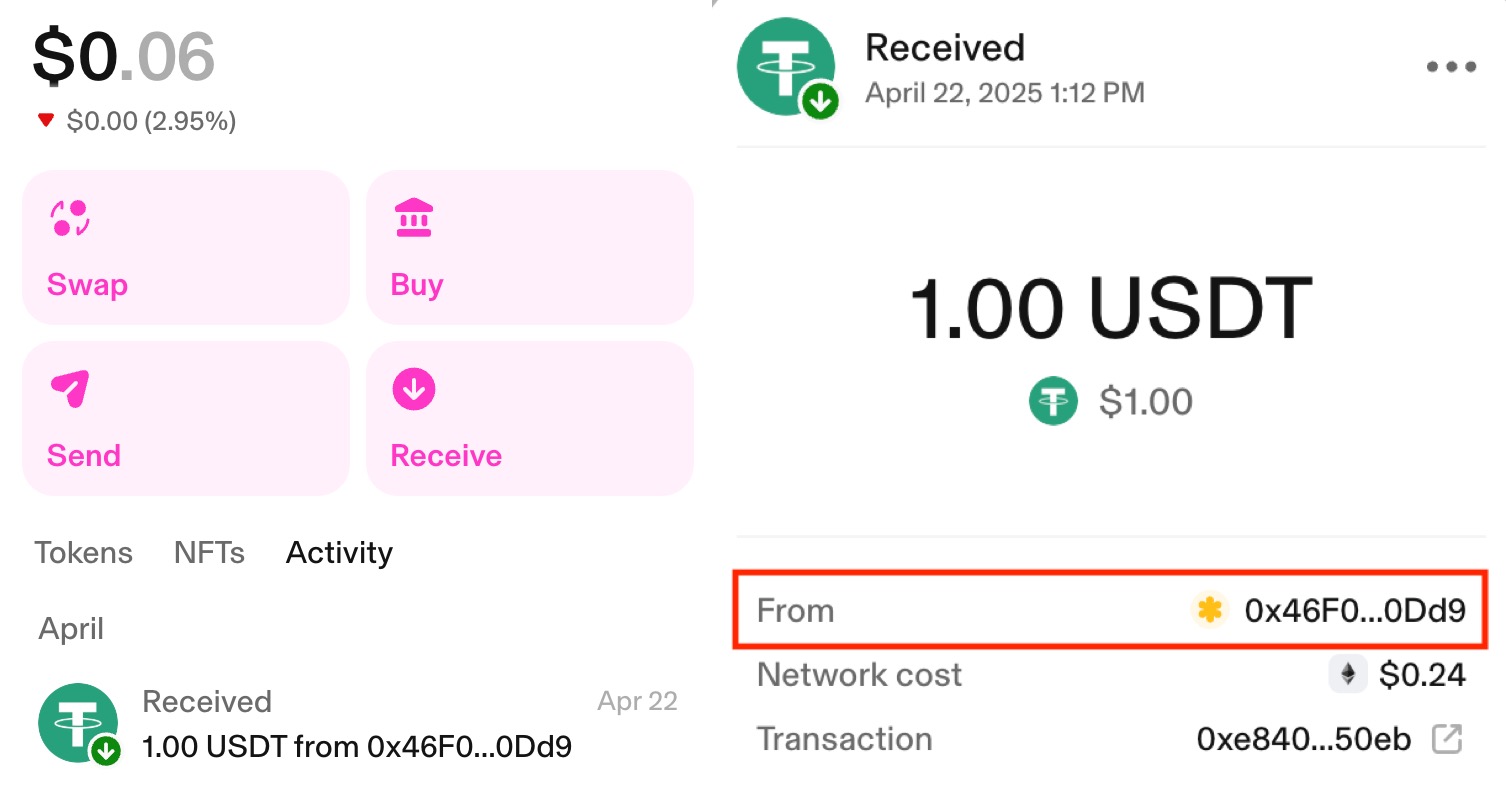Switch to the Tokens tab
Screen dimensions: 1506x792
pos(84,553)
